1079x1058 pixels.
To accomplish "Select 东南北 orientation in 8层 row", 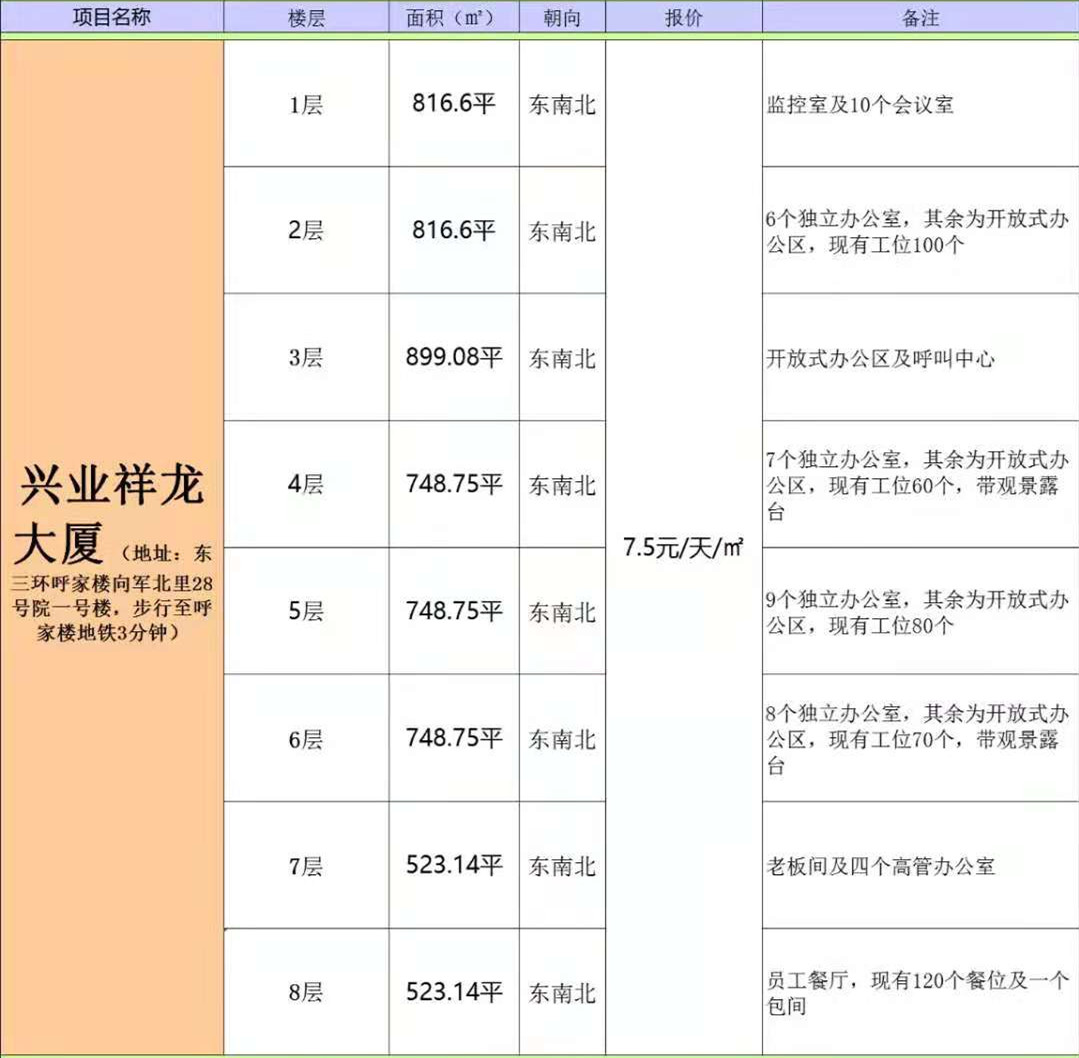I will coord(562,992).
